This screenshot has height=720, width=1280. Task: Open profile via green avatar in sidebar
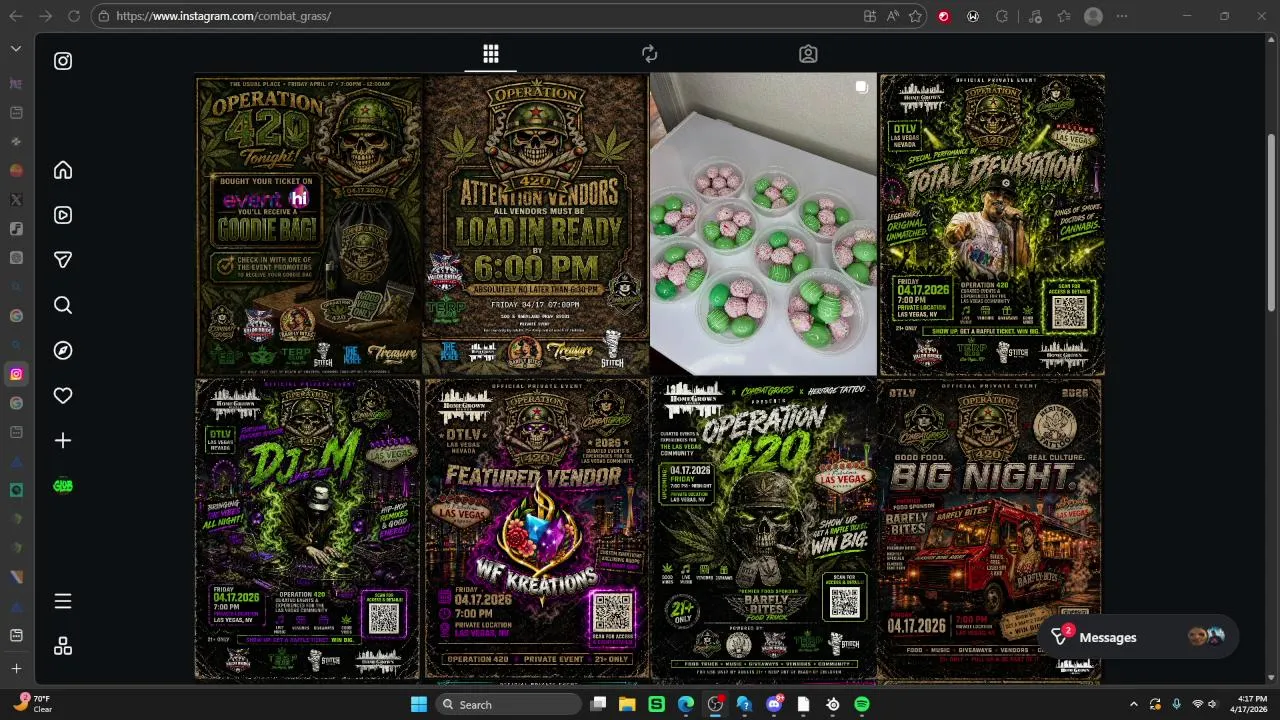63,486
